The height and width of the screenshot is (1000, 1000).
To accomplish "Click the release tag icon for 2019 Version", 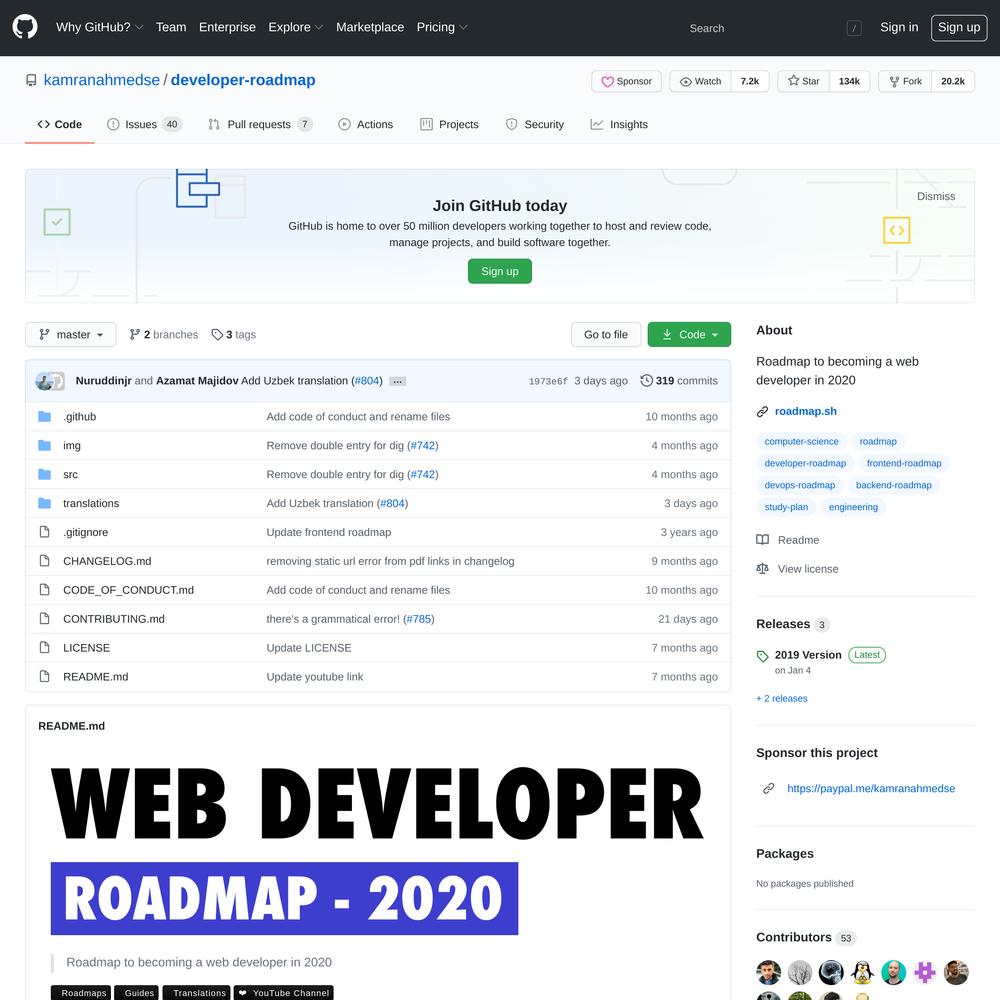I will 762,656.
